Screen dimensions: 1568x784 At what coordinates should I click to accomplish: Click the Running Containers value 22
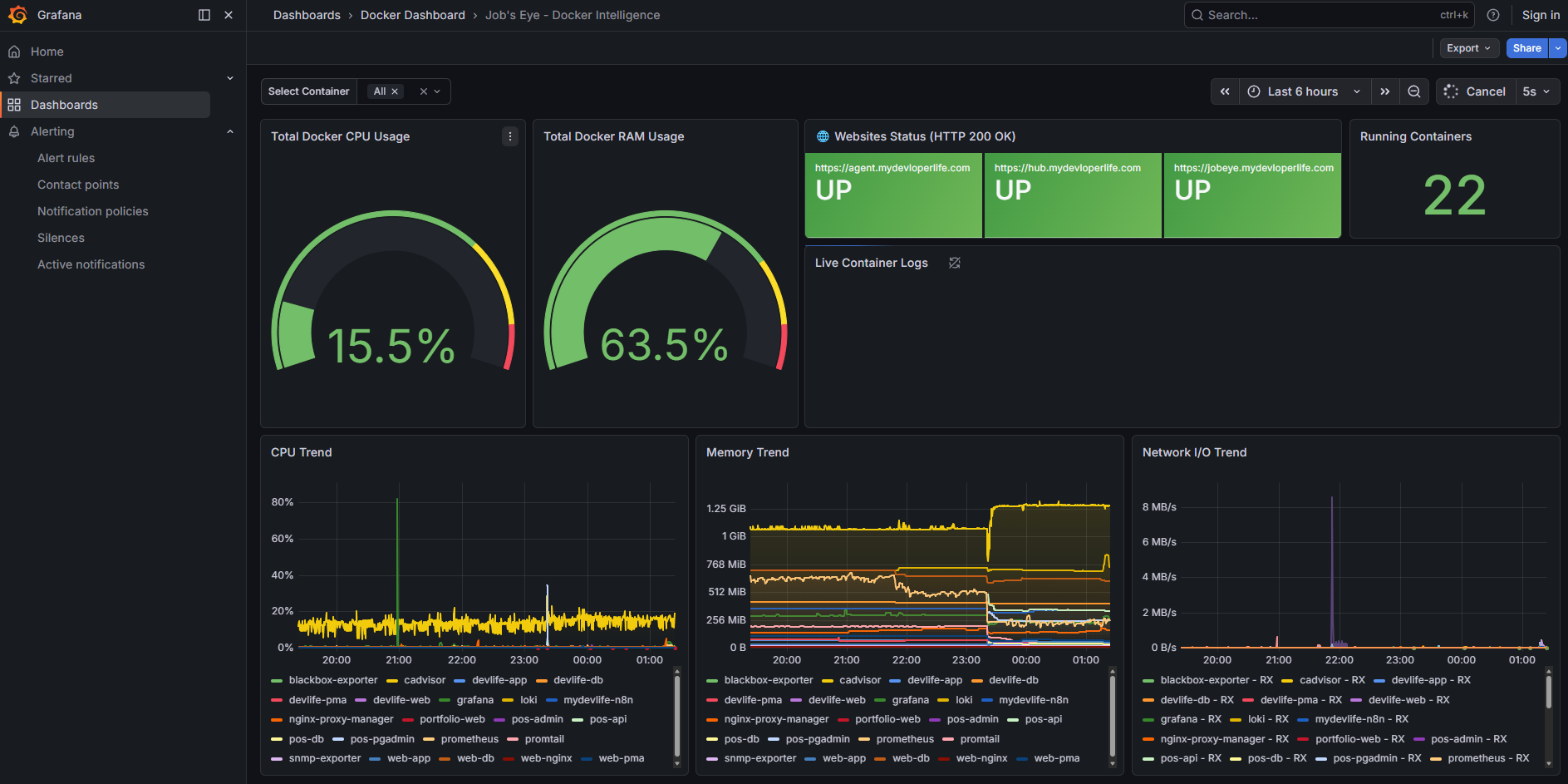click(x=1455, y=196)
